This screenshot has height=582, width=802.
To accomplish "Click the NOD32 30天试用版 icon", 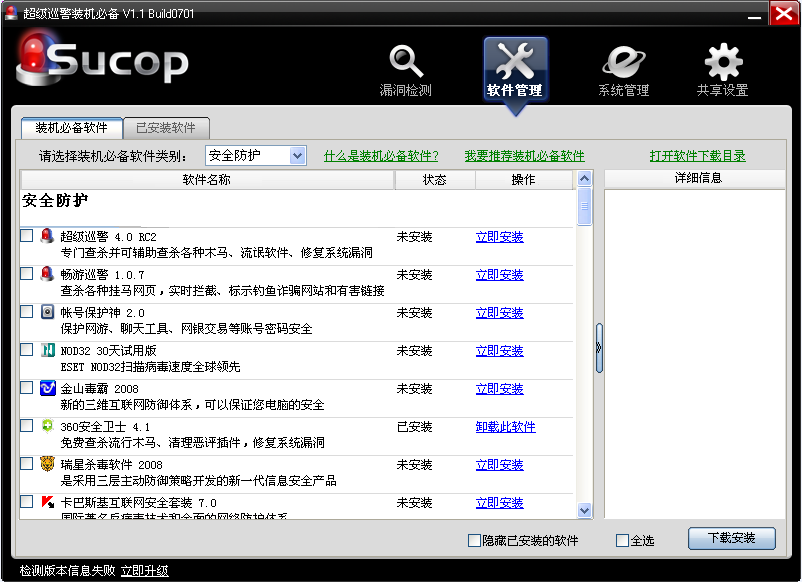I will pyautogui.click(x=47, y=350).
